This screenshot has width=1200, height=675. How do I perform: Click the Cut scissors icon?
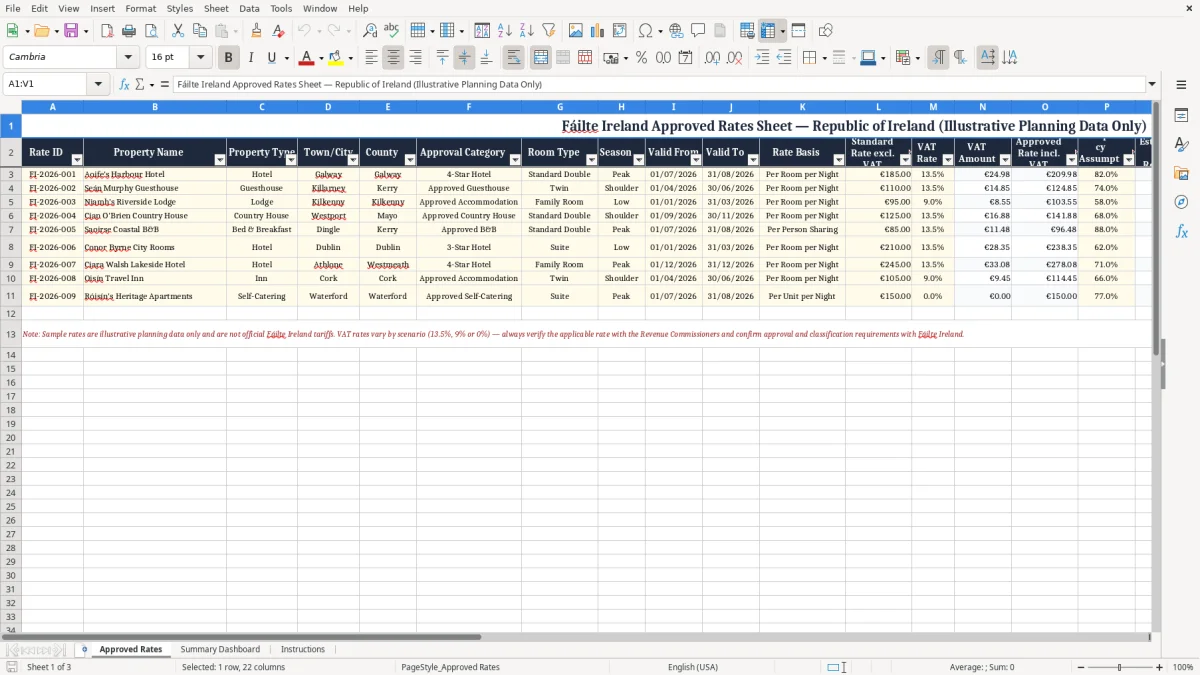(x=178, y=31)
